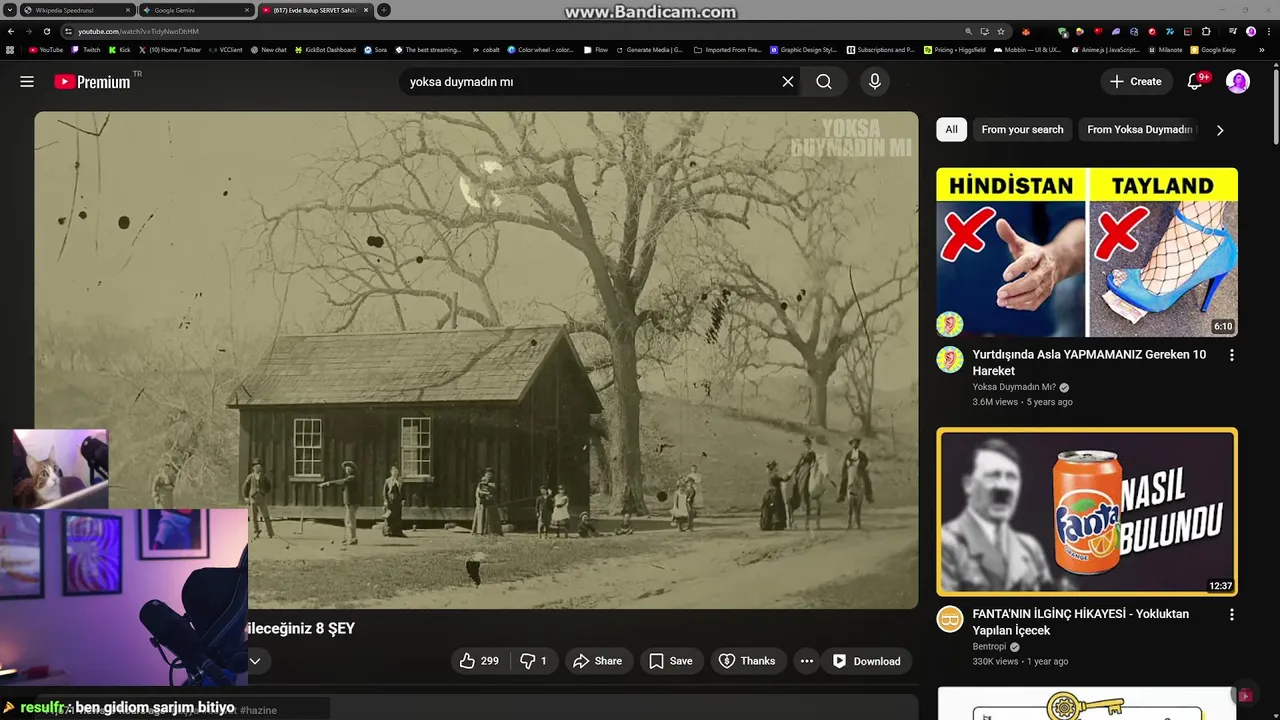The height and width of the screenshot is (720, 1280).
Task: Send Thanks to the creator
Action: 748,661
